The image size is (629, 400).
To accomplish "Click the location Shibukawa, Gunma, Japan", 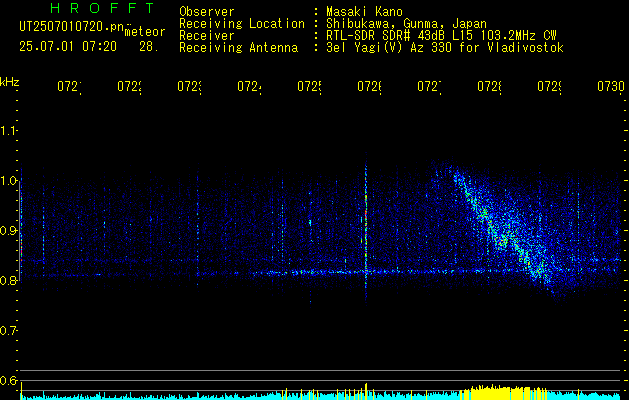I will click(406, 24).
